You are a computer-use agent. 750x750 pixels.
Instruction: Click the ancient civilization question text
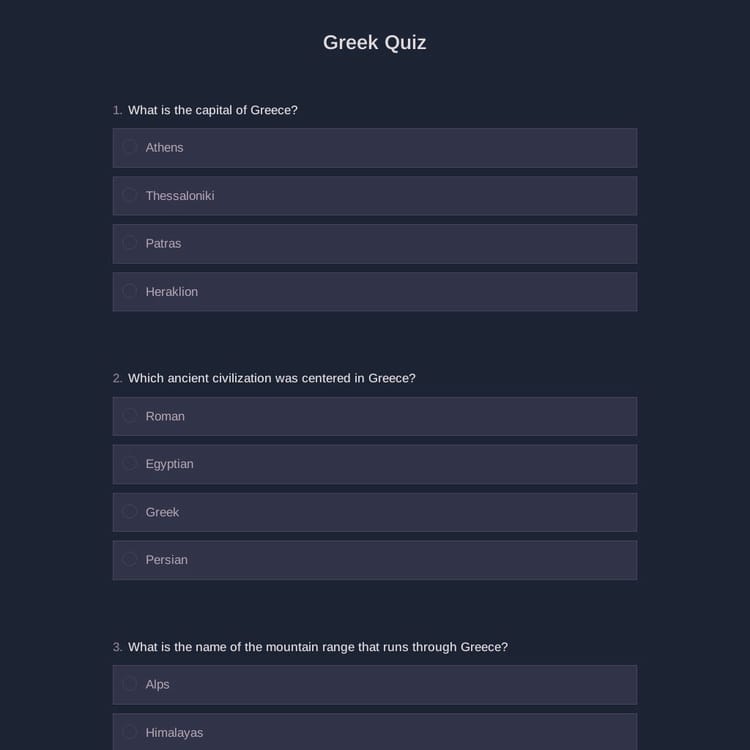pos(271,378)
